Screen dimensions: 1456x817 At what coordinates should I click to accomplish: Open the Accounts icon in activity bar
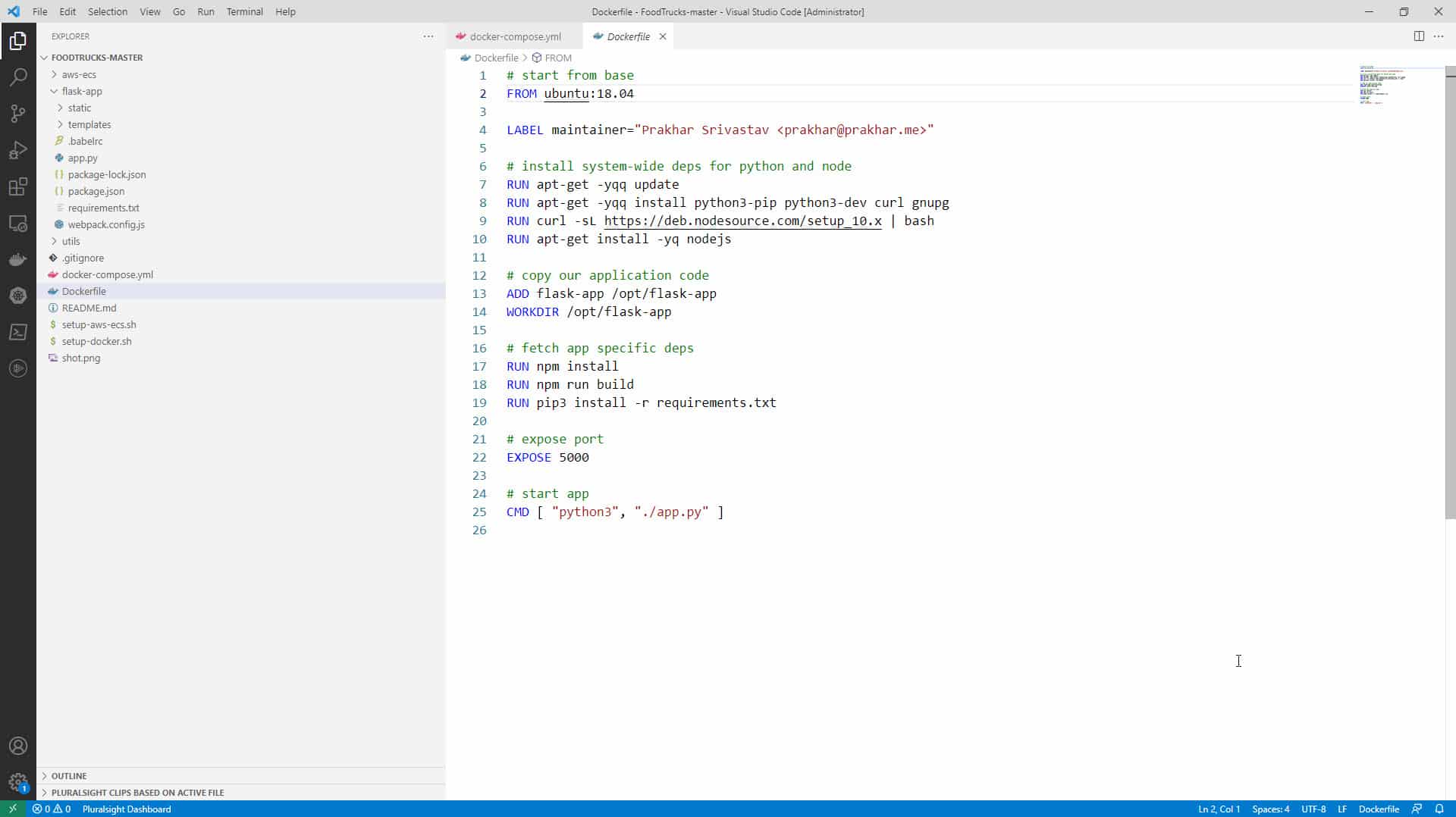pos(18,746)
